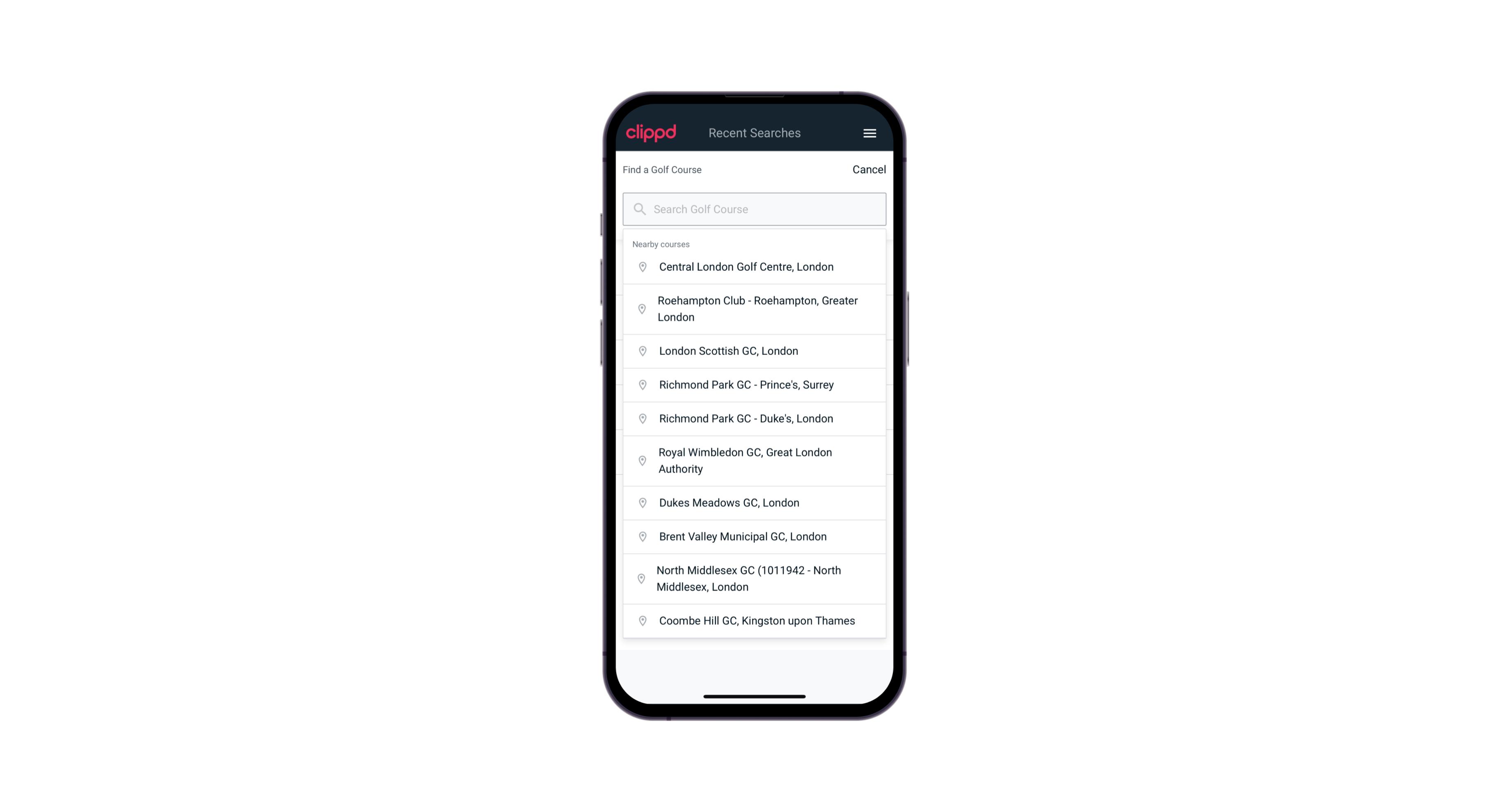Select Richmond Park GC Prince's Surrey
Viewport: 1510px width, 812px height.
tap(755, 384)
